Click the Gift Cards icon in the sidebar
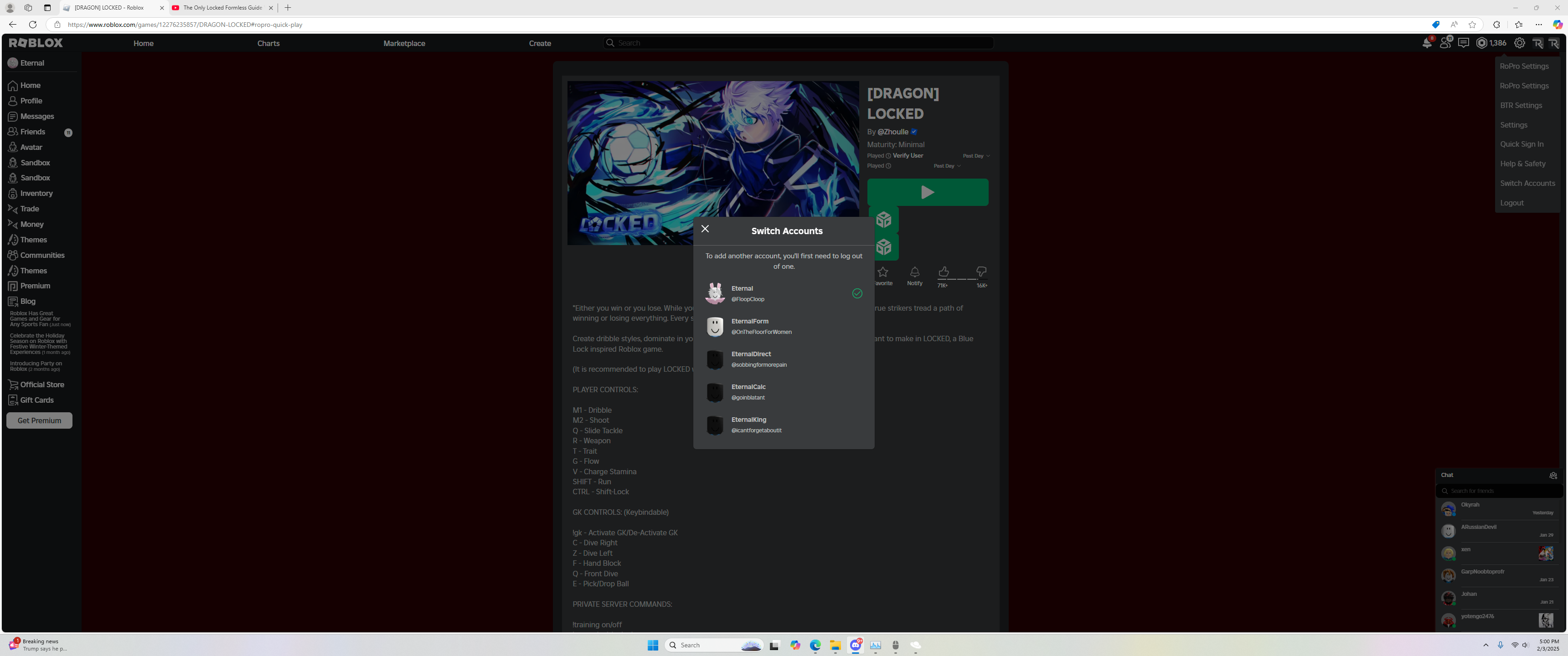Screen dimensions: 1568x656 click(x=13, y=400)
